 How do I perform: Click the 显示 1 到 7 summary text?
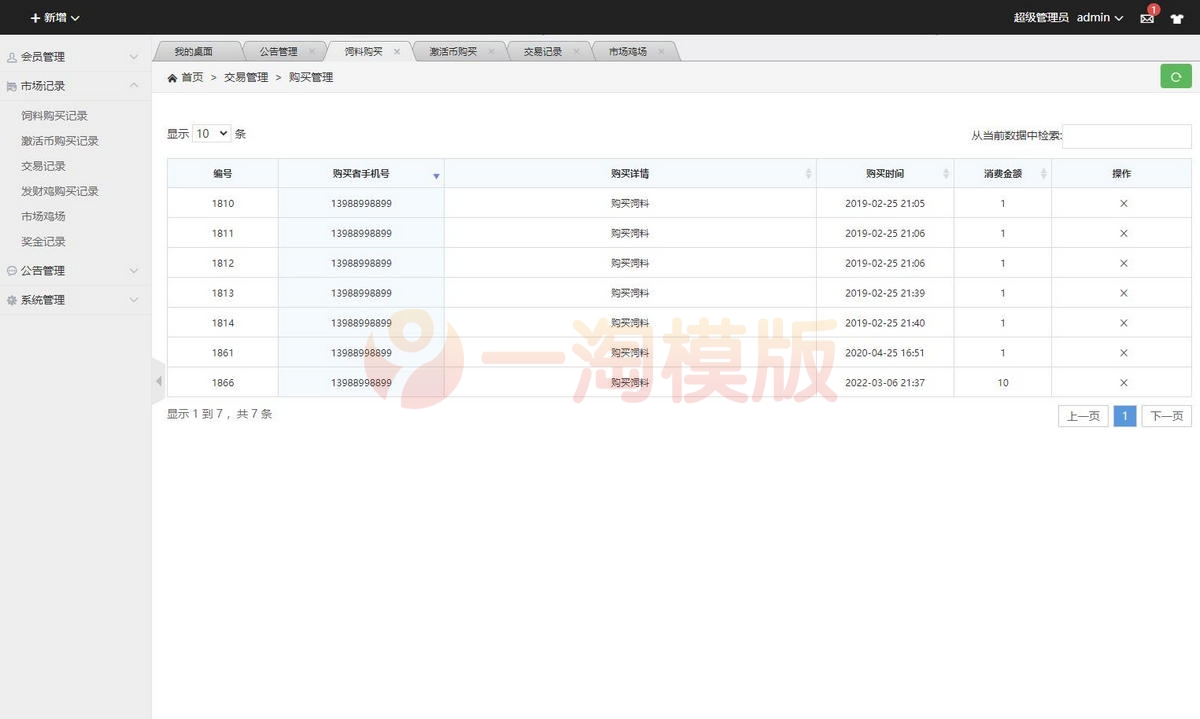coord(219,414)
